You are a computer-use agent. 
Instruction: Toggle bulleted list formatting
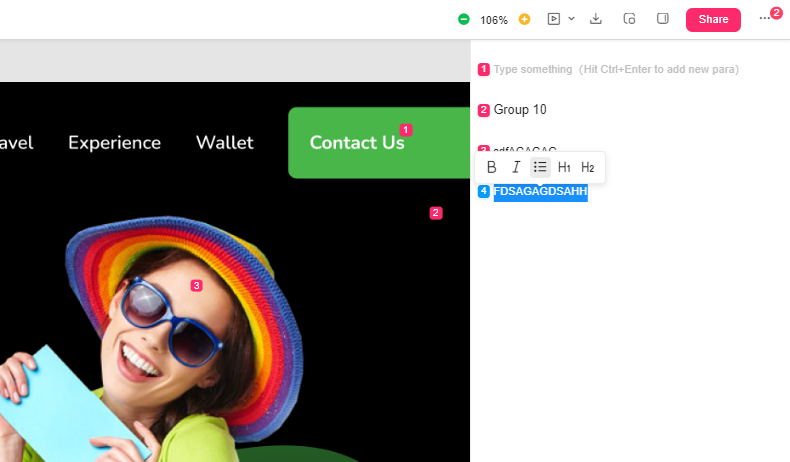click(540, 167)
